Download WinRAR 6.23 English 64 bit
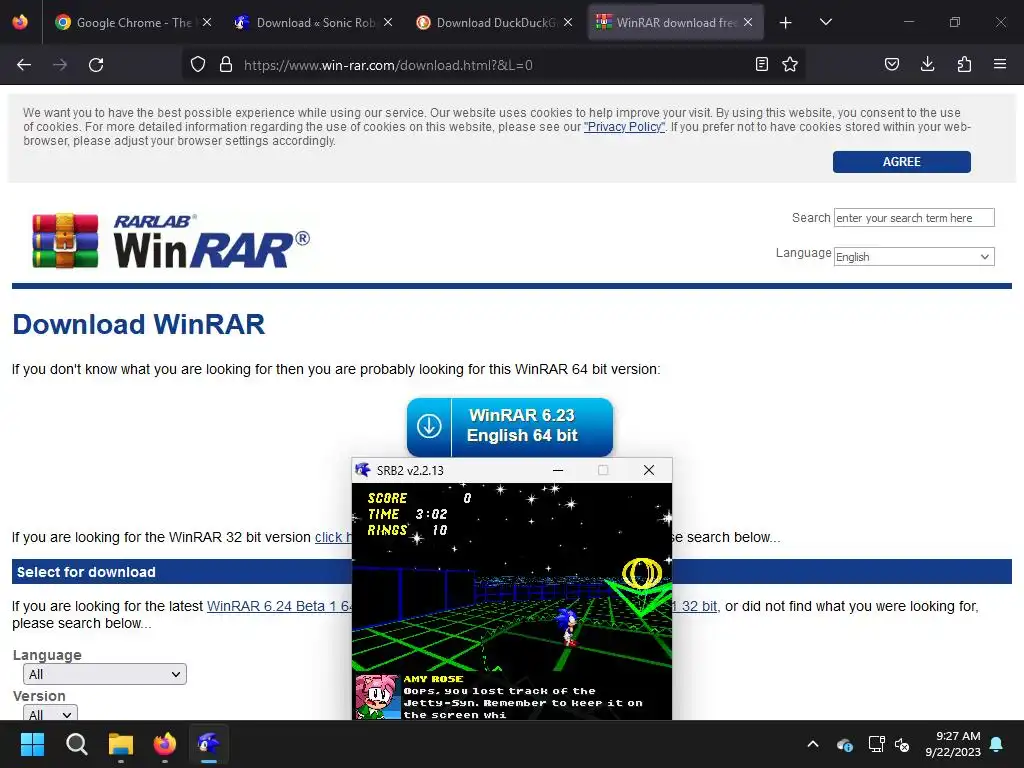The width and height of the screenshot is (1024, 768). coord(509,426)
